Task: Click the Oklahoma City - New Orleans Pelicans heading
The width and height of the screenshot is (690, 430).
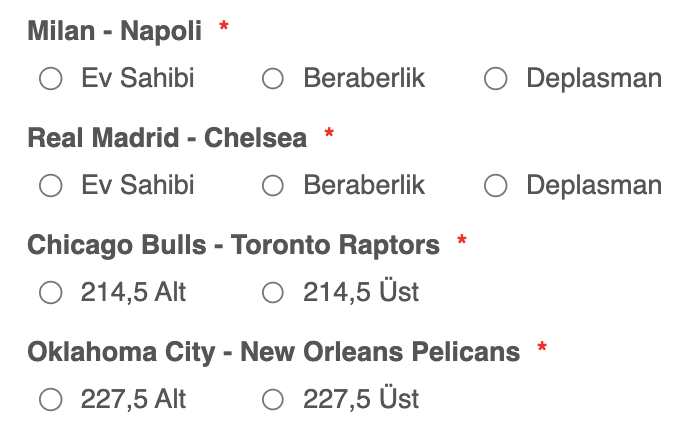Action: (x=274, y=352)
